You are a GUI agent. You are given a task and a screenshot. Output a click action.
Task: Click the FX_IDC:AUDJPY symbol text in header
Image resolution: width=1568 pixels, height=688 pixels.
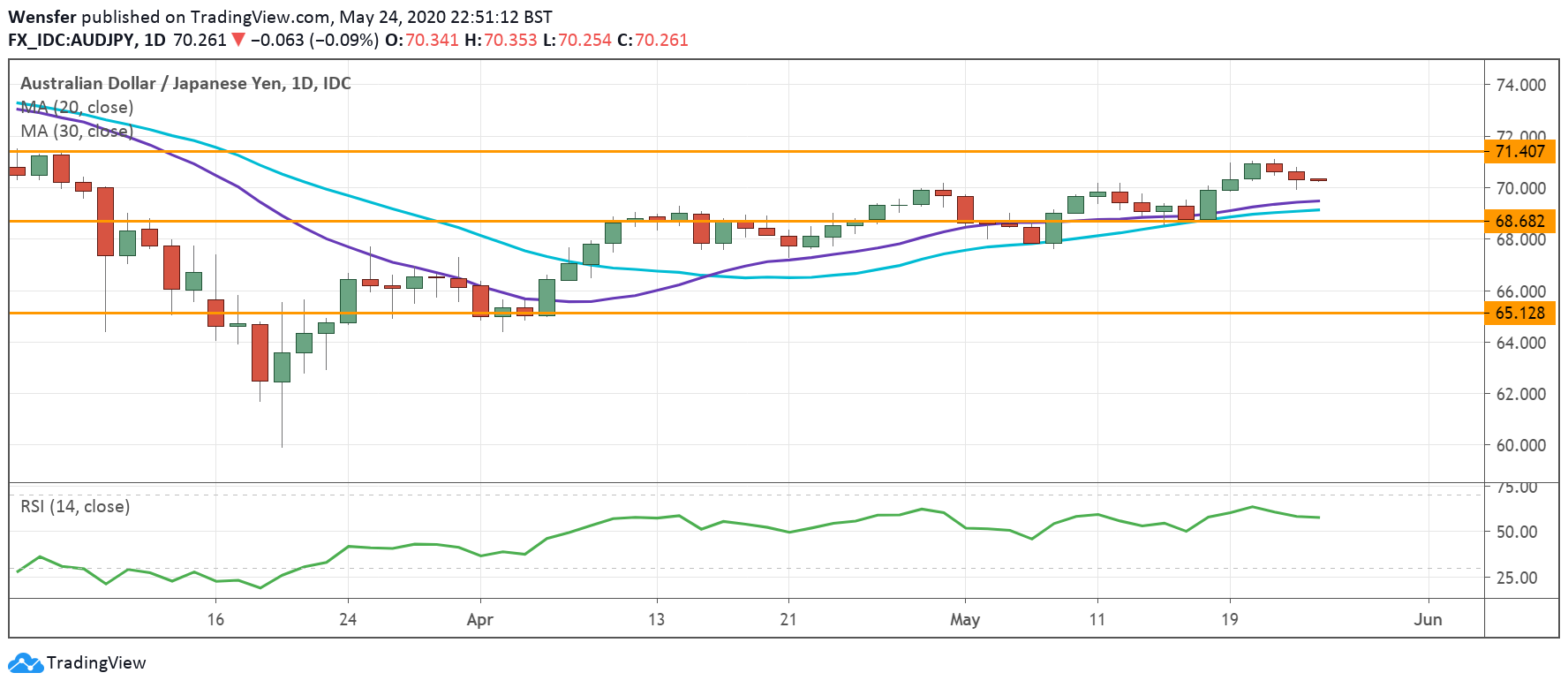(72, 40)
